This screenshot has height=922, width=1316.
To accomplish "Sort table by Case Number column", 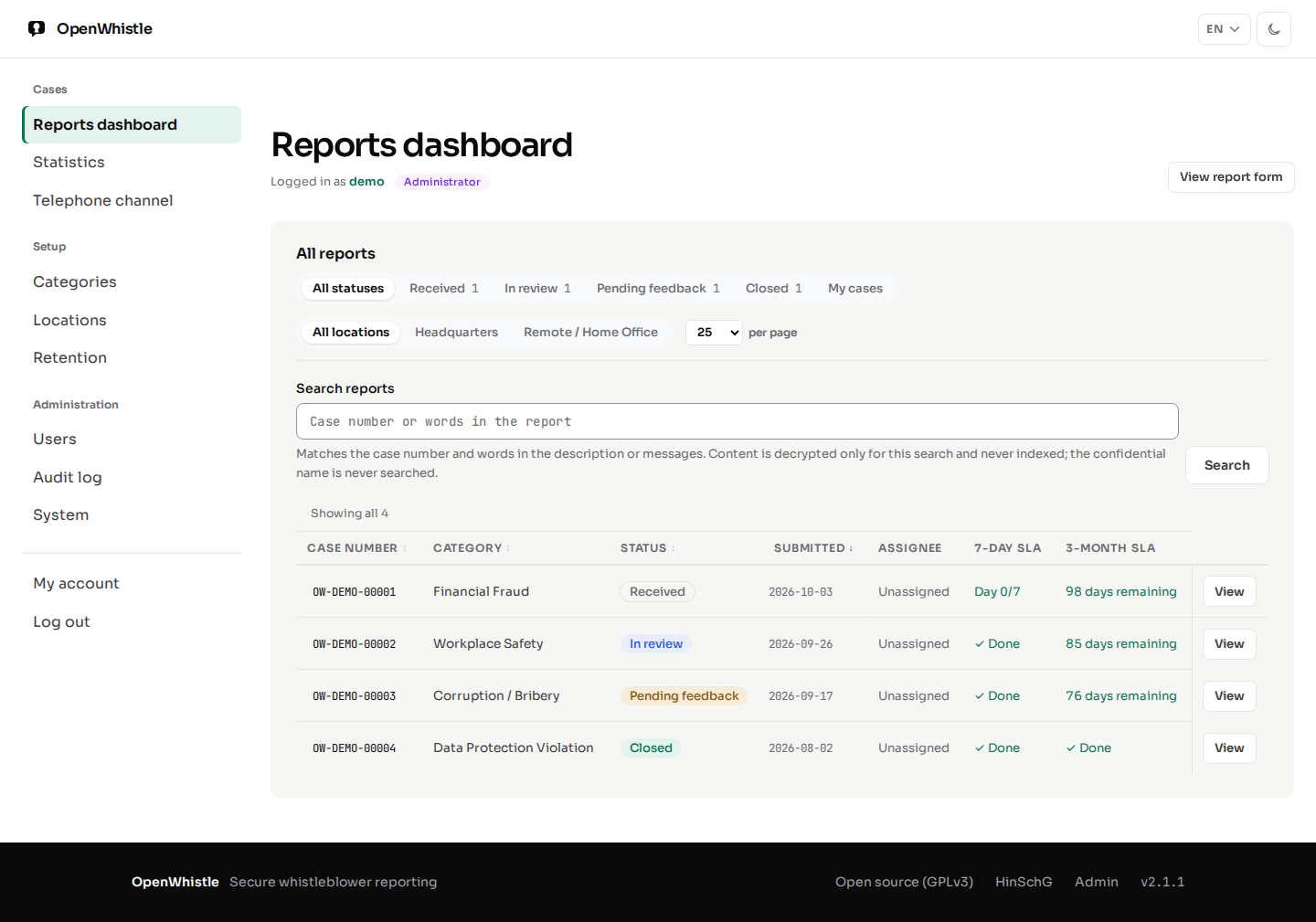I will tap(356, 548).
